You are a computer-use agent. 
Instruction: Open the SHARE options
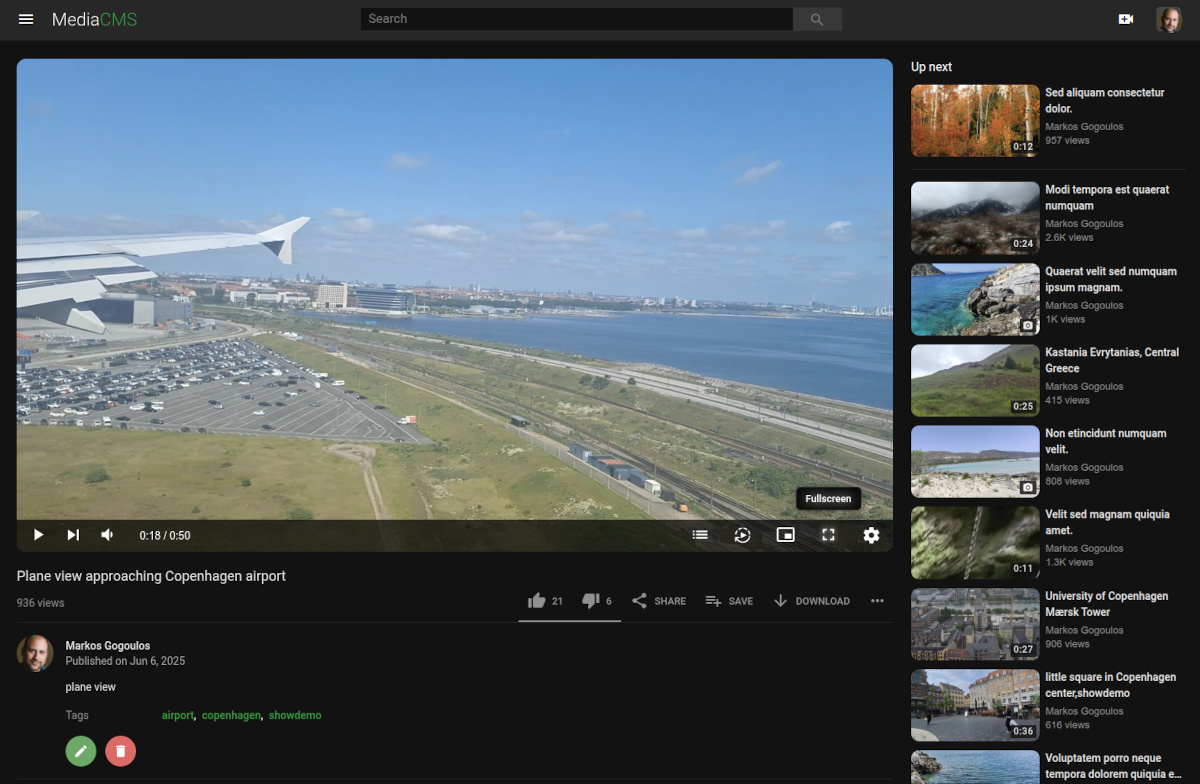[x=659, y=601]
